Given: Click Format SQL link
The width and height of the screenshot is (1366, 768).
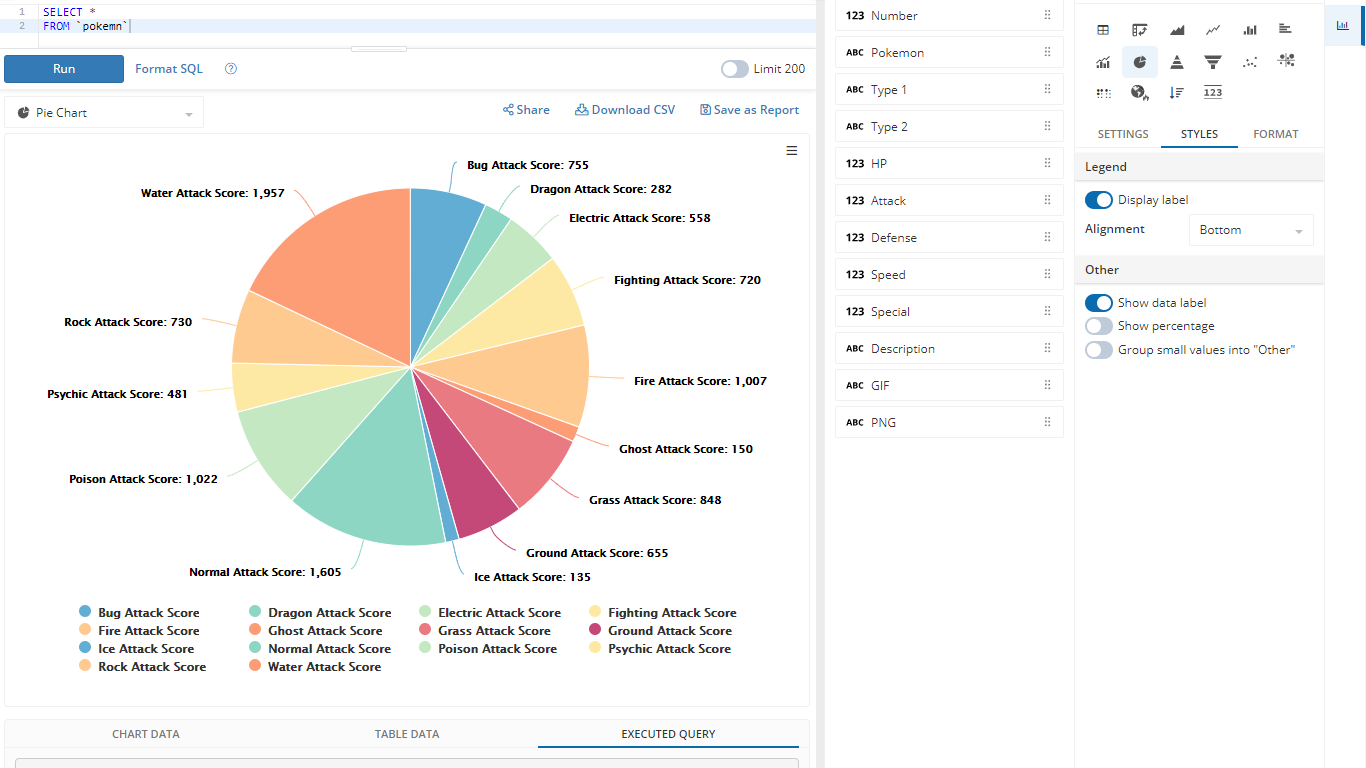Looking at the screenshot, I should coord(169,69).
